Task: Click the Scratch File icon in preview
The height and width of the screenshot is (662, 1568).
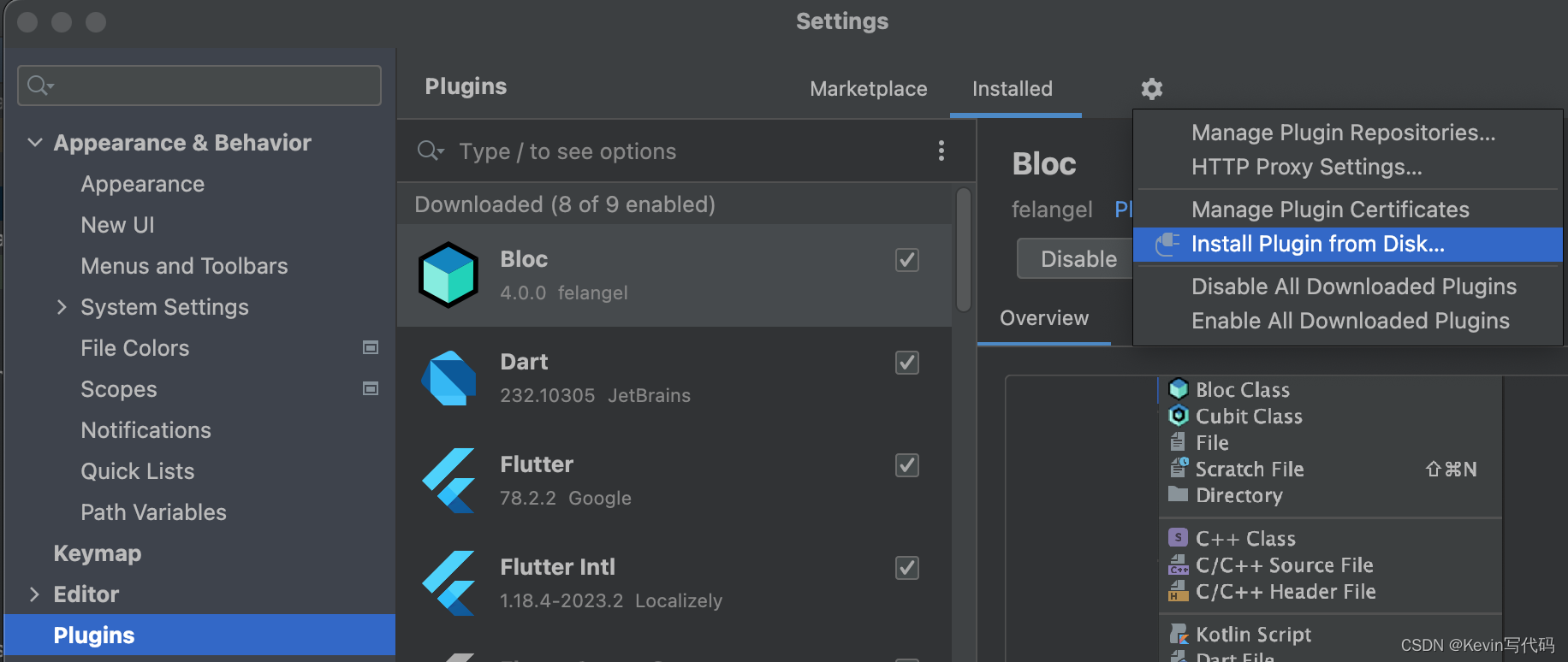Action: (x=1179, y=469)
